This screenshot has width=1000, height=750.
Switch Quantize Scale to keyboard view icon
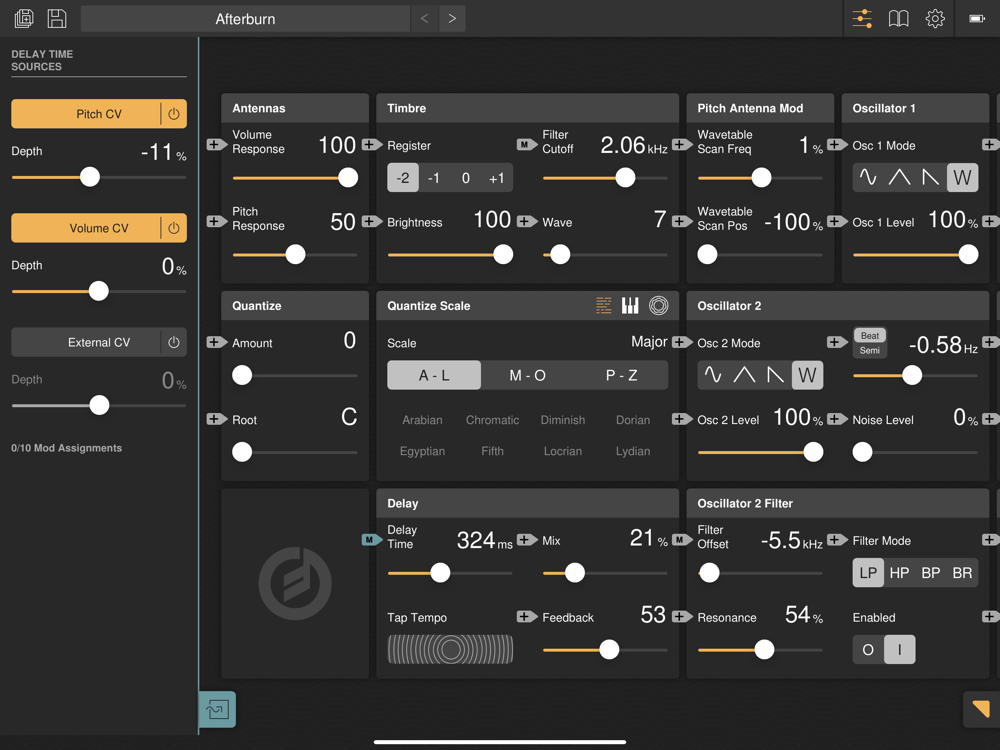pos(630,305)
